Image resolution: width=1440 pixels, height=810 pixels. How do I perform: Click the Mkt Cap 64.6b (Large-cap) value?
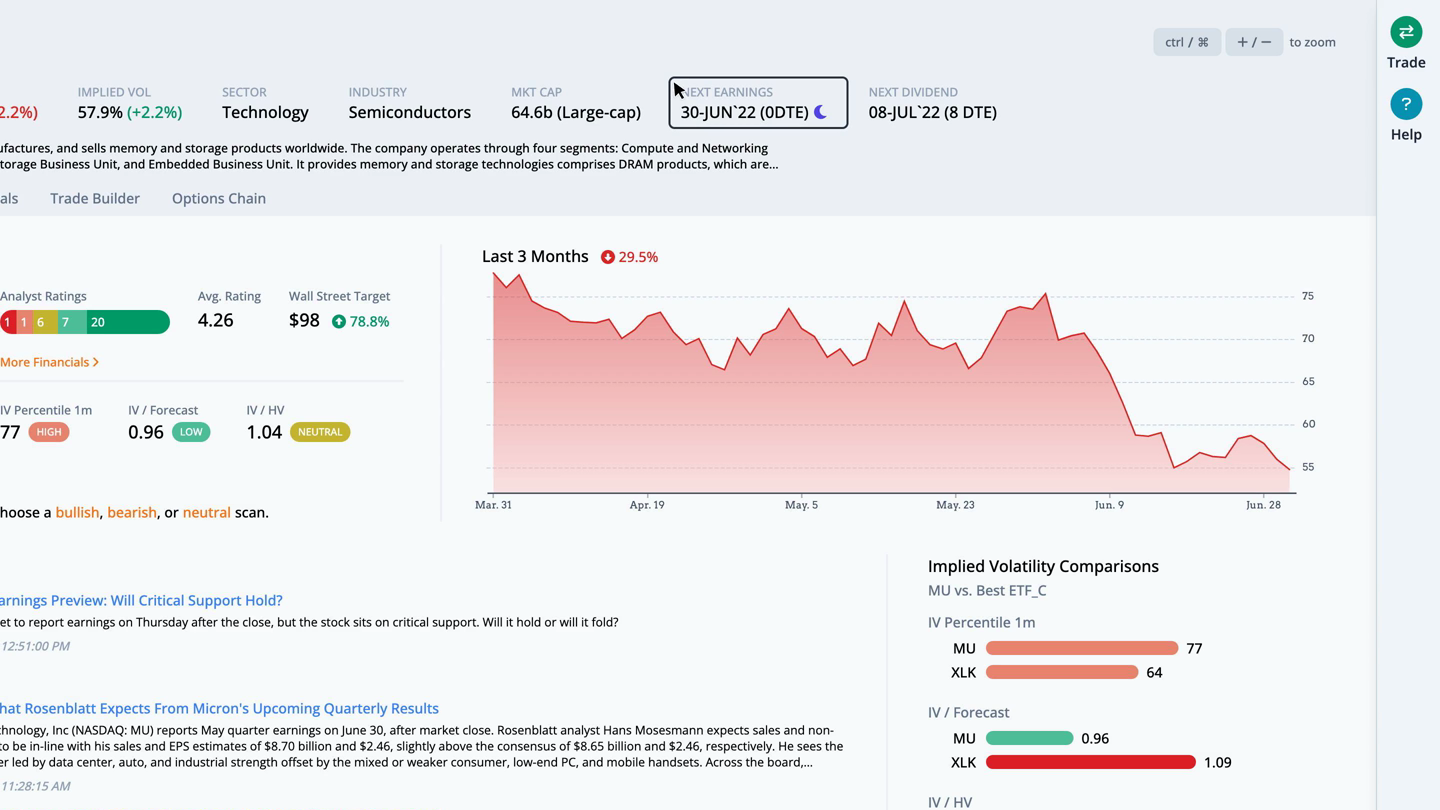point(576,112)
